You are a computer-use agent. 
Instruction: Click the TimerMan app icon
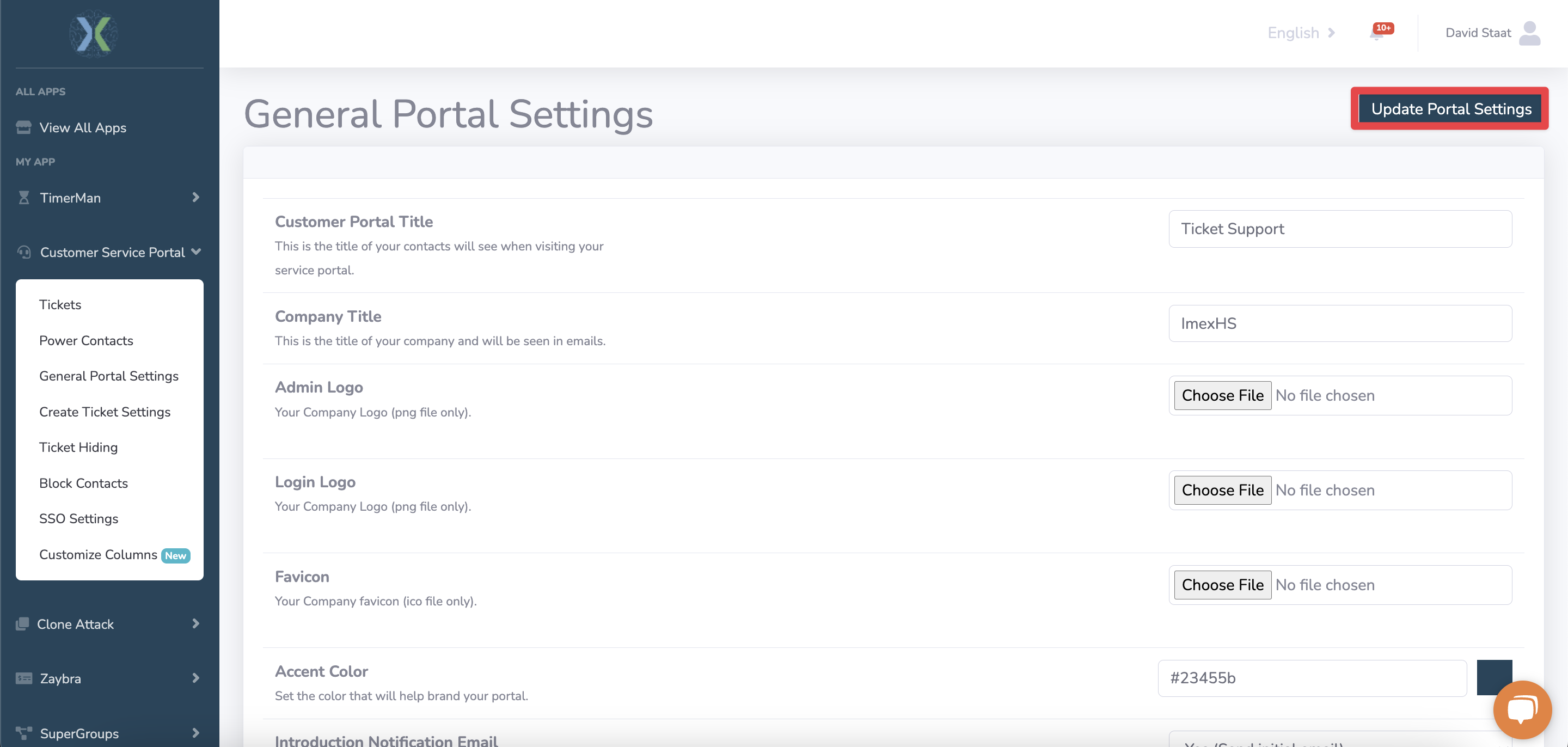click(x=22, y=197)
